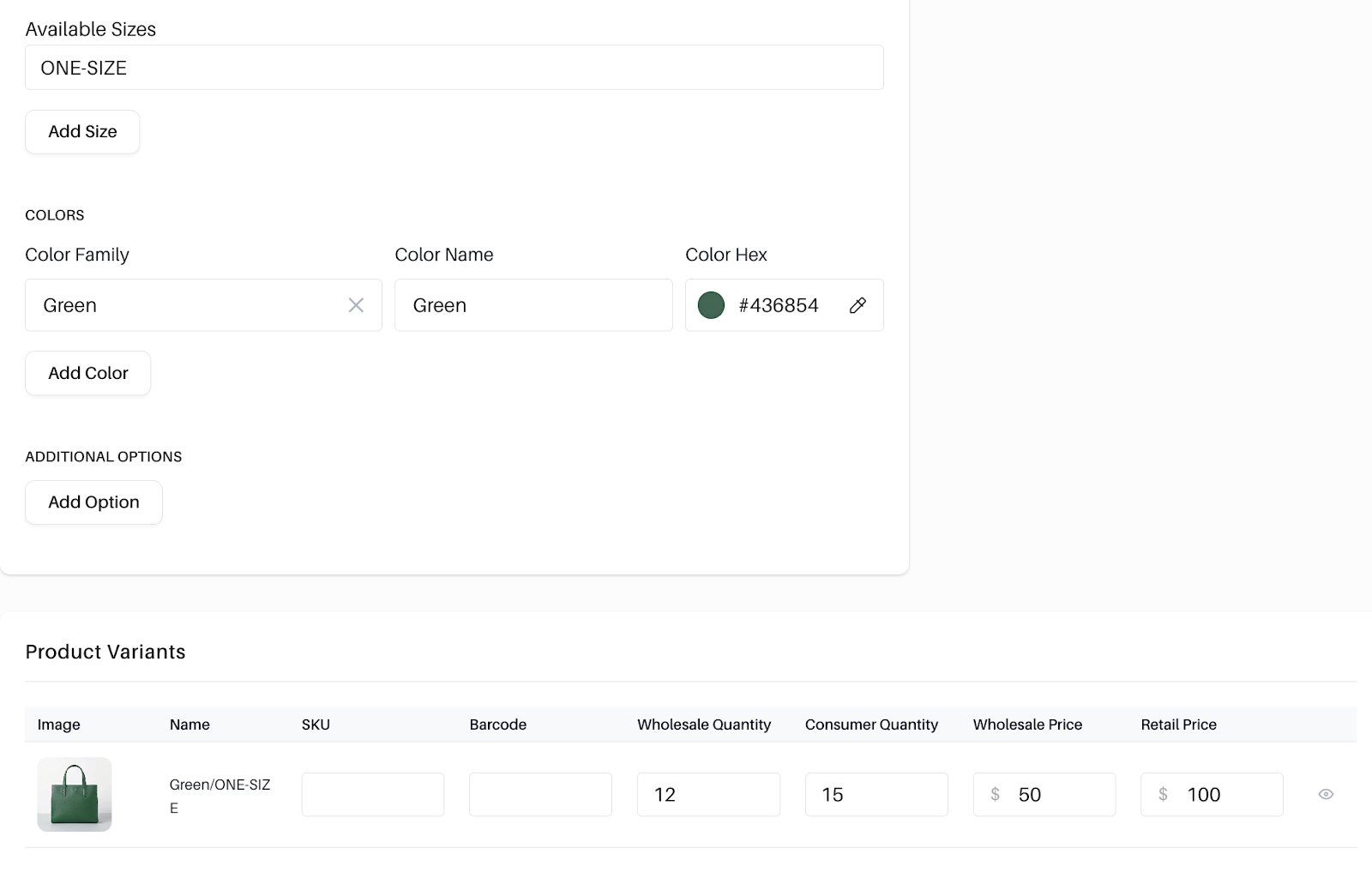Click the #436854 hex value field

[778, 305]
